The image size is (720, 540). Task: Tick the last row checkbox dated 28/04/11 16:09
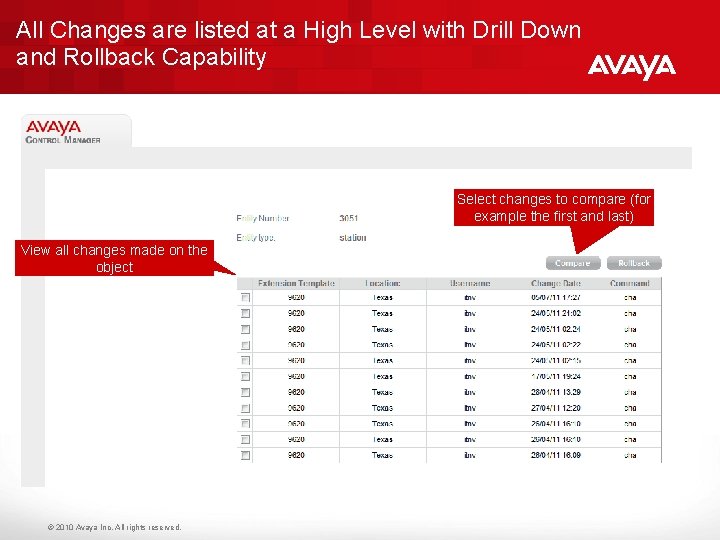coord(246,456)
